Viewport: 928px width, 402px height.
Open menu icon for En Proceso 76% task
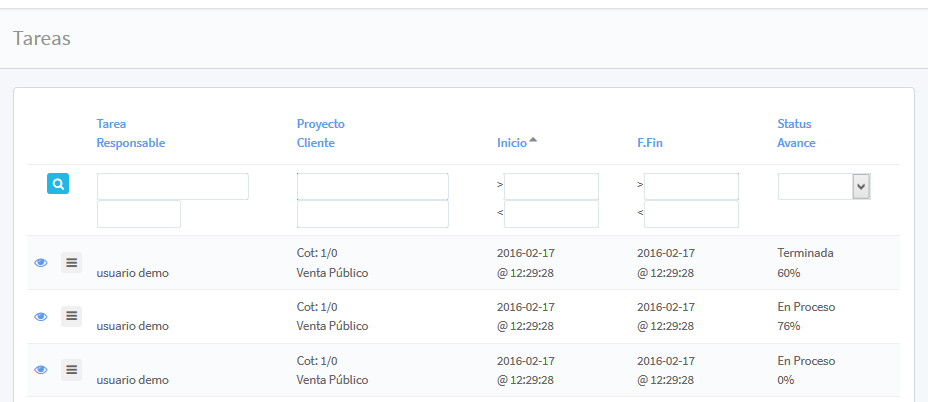pos(71,316)
